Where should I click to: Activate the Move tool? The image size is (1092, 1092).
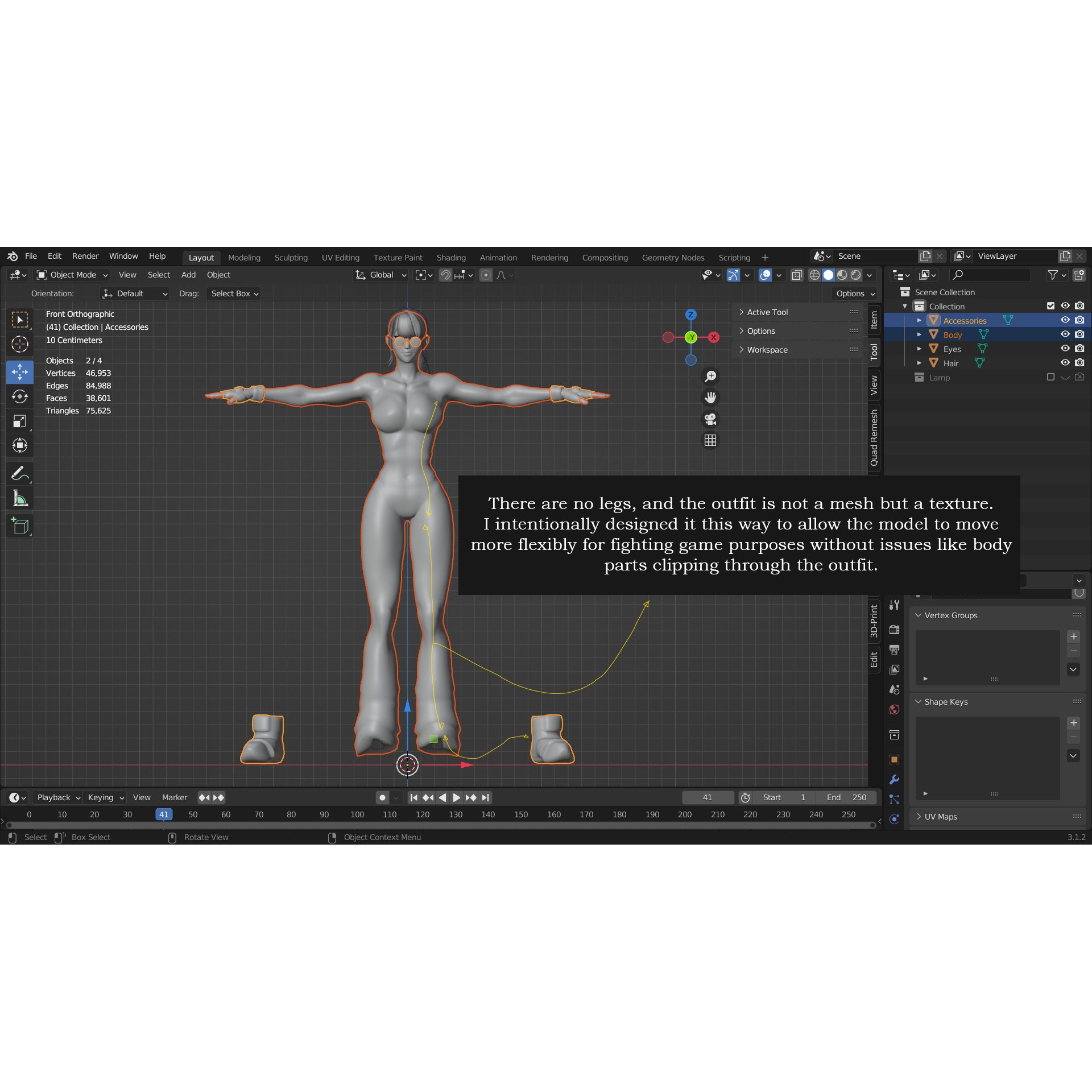click(x=20, y=372)
